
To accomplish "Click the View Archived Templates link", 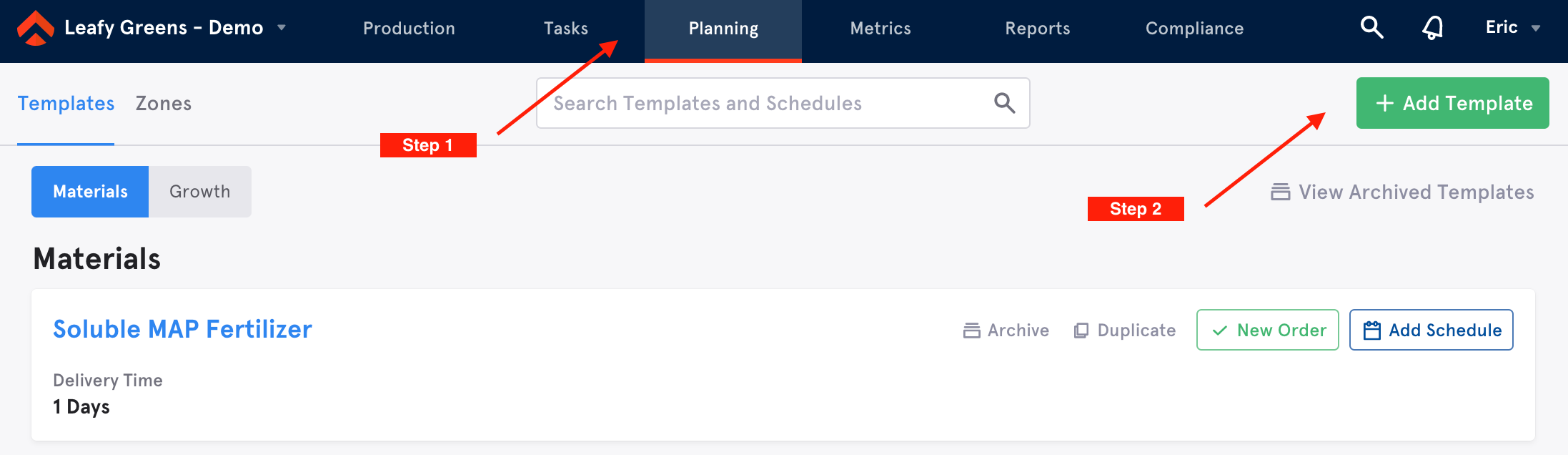I will click(1402, 192).
